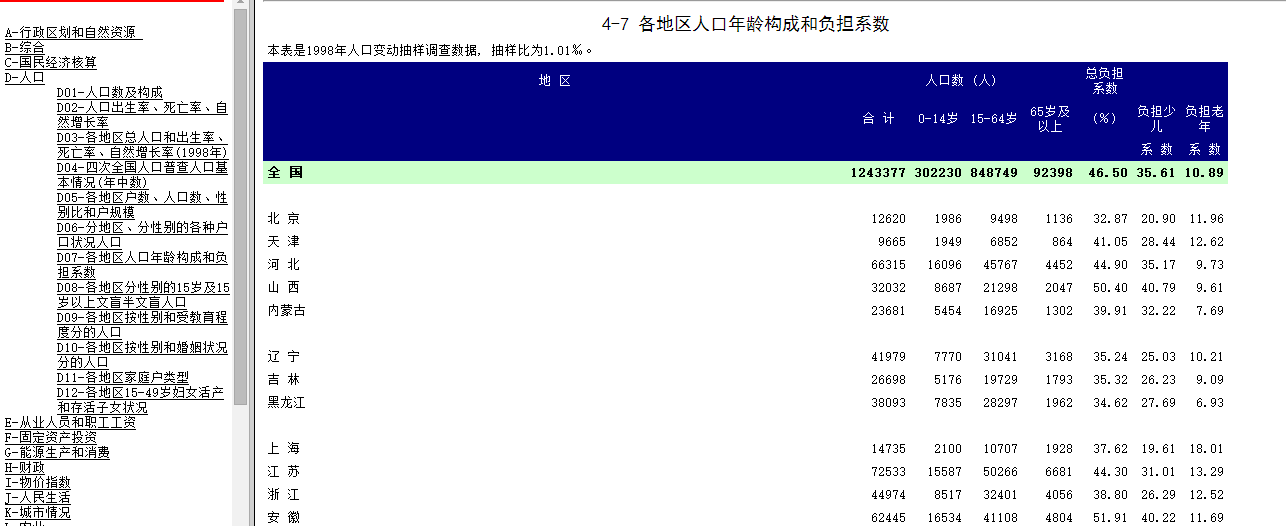Click the 天津 row label
Screen dimensions: 1286x526
point(283,242)
